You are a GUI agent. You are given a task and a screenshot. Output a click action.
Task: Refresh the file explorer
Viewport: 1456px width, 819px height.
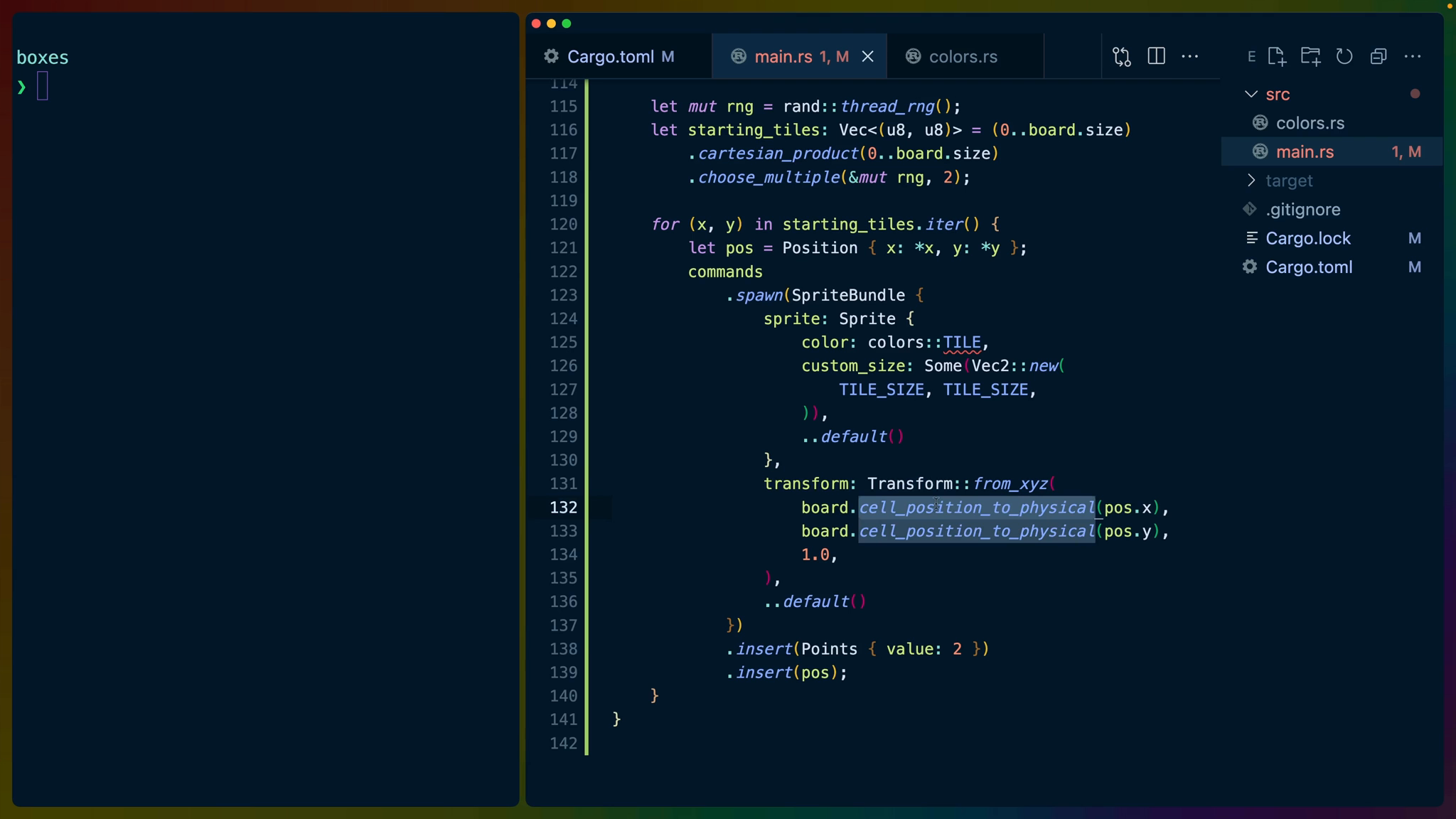coord(1344,57)
